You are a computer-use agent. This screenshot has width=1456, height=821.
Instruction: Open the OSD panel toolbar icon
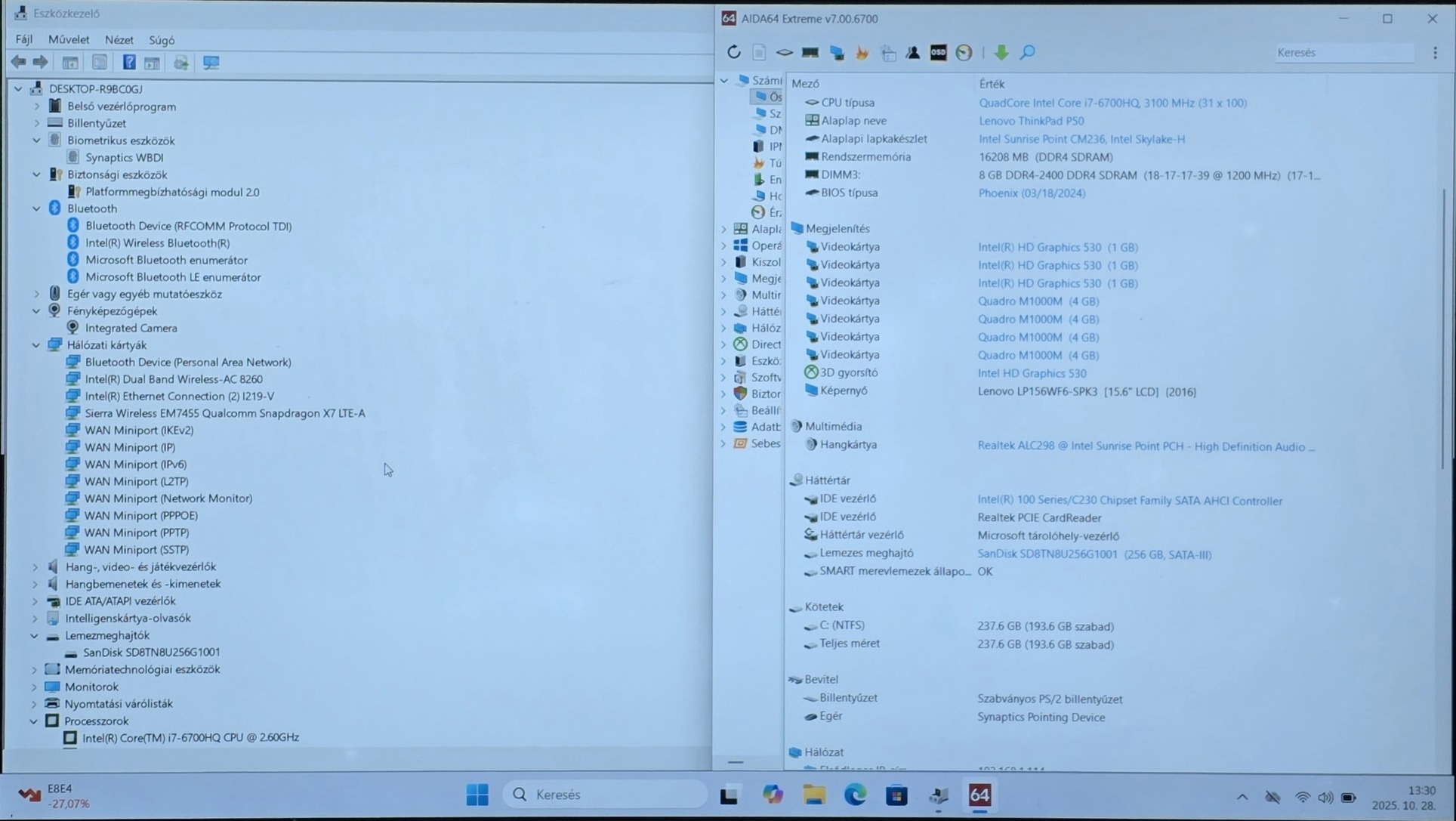pos(938,52)
